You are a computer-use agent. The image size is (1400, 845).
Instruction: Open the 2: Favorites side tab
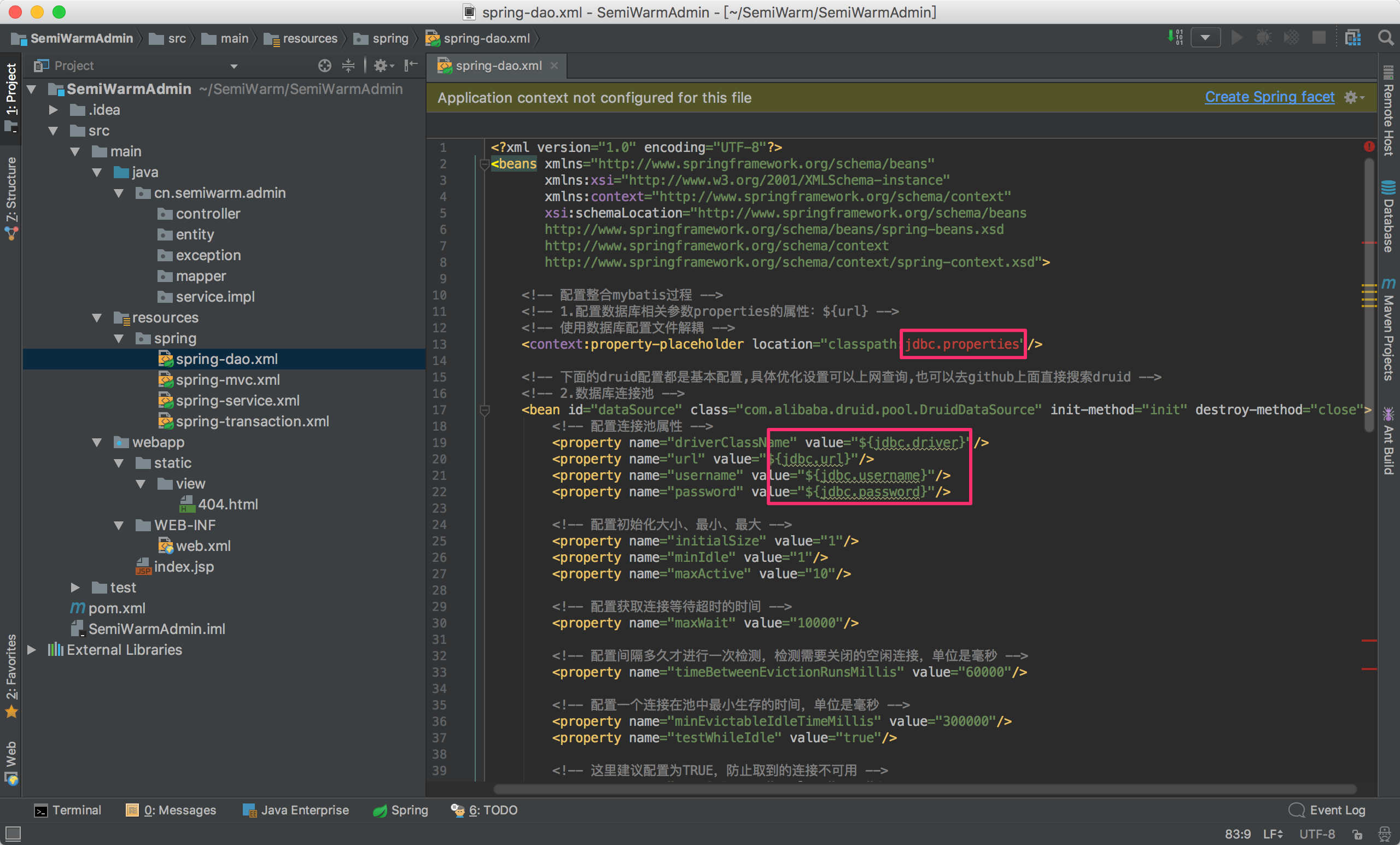click(x=11, y=676)
